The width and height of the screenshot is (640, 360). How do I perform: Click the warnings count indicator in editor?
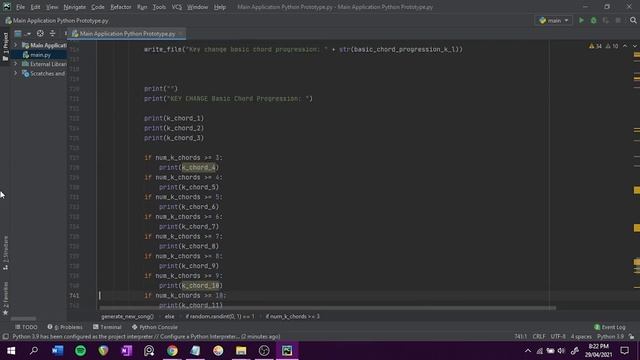pyautogui.click(x=603, y=46)
